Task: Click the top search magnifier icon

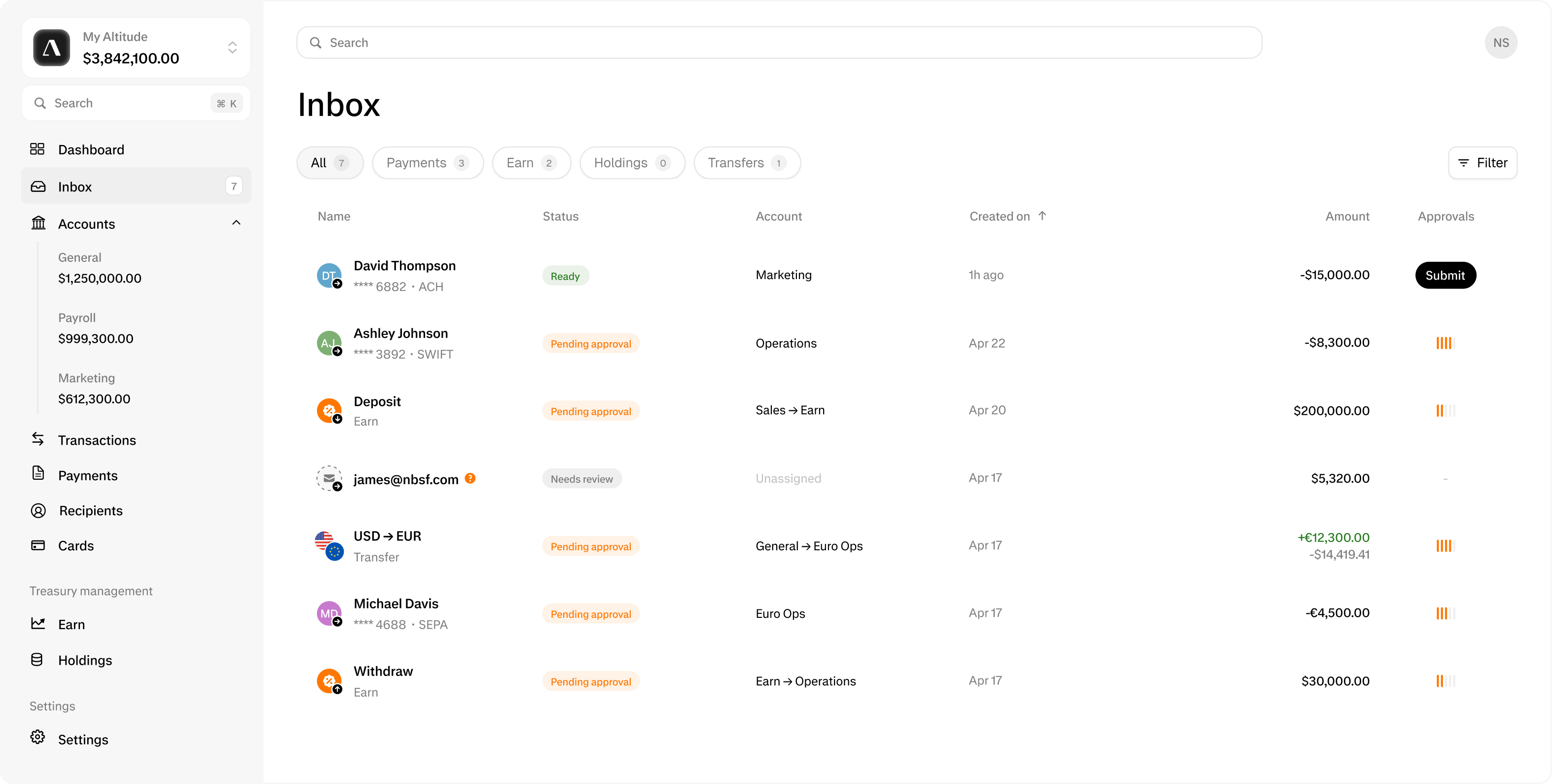Action: 315,43
